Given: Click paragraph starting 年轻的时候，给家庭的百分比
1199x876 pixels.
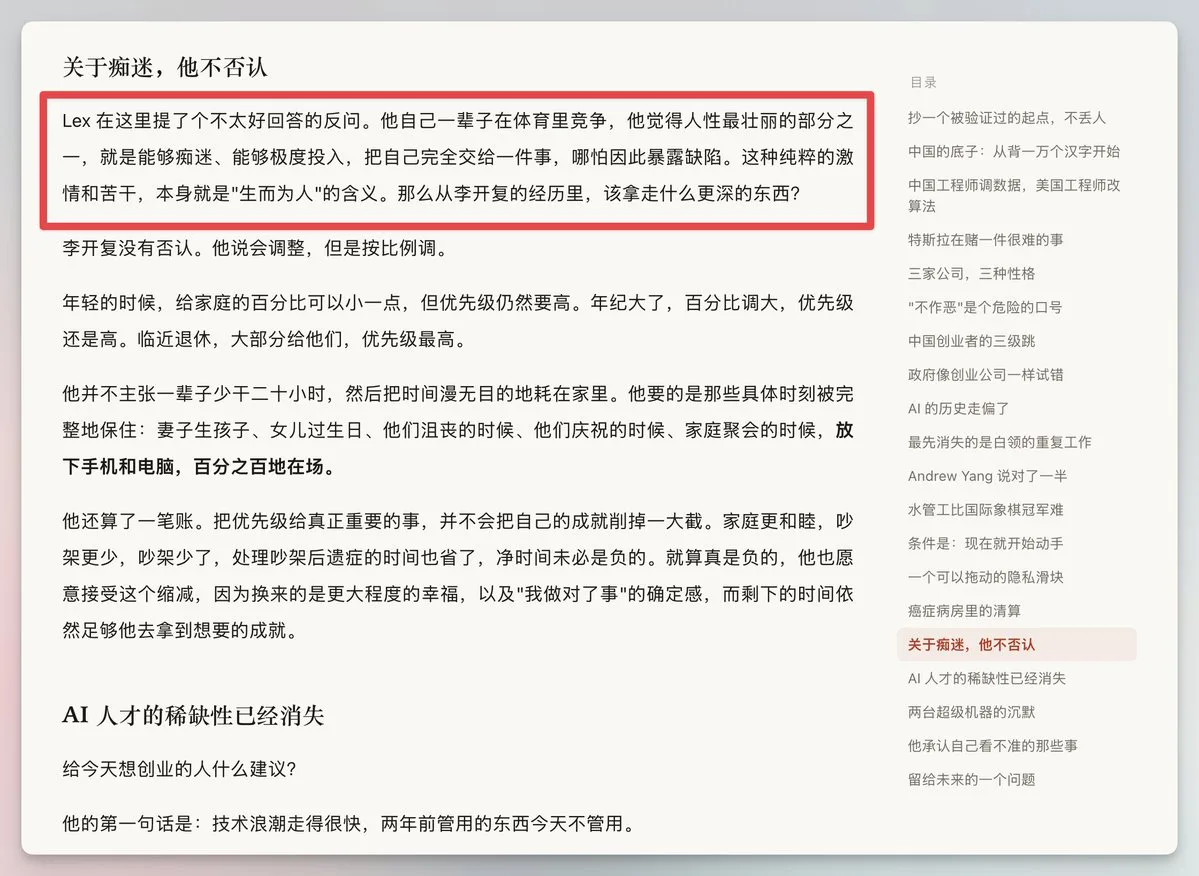Looking at the screenshot, I should click(x=457, y=321).
